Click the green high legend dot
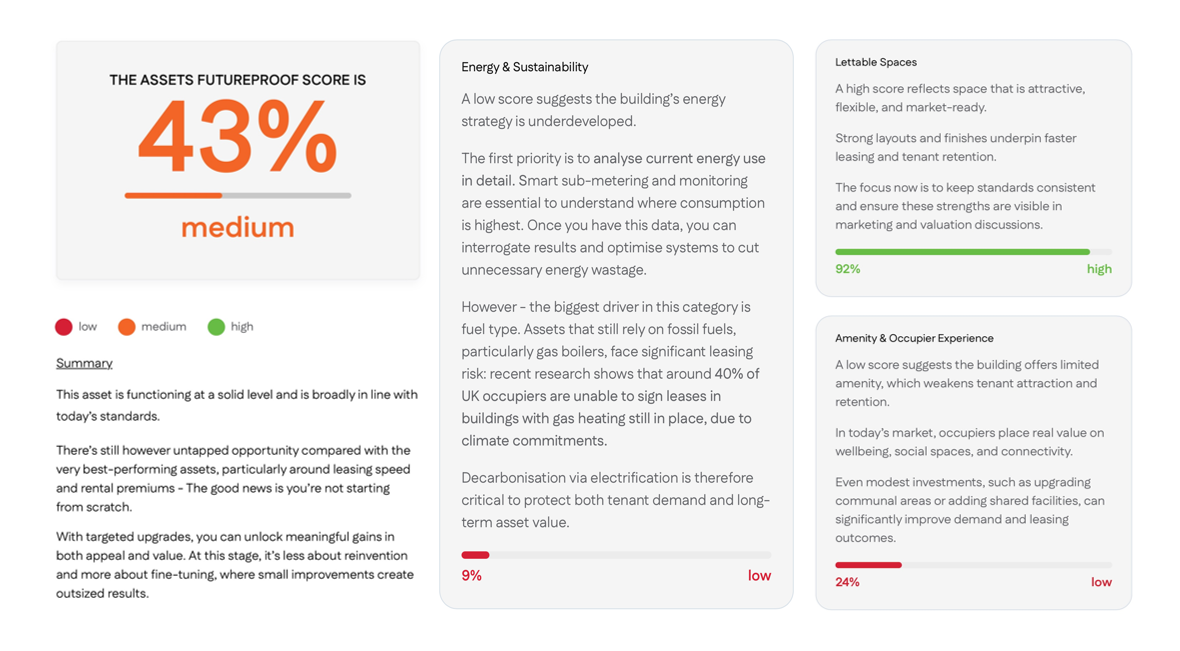Viewport: 1180px width, 651px height. point(216,327)
